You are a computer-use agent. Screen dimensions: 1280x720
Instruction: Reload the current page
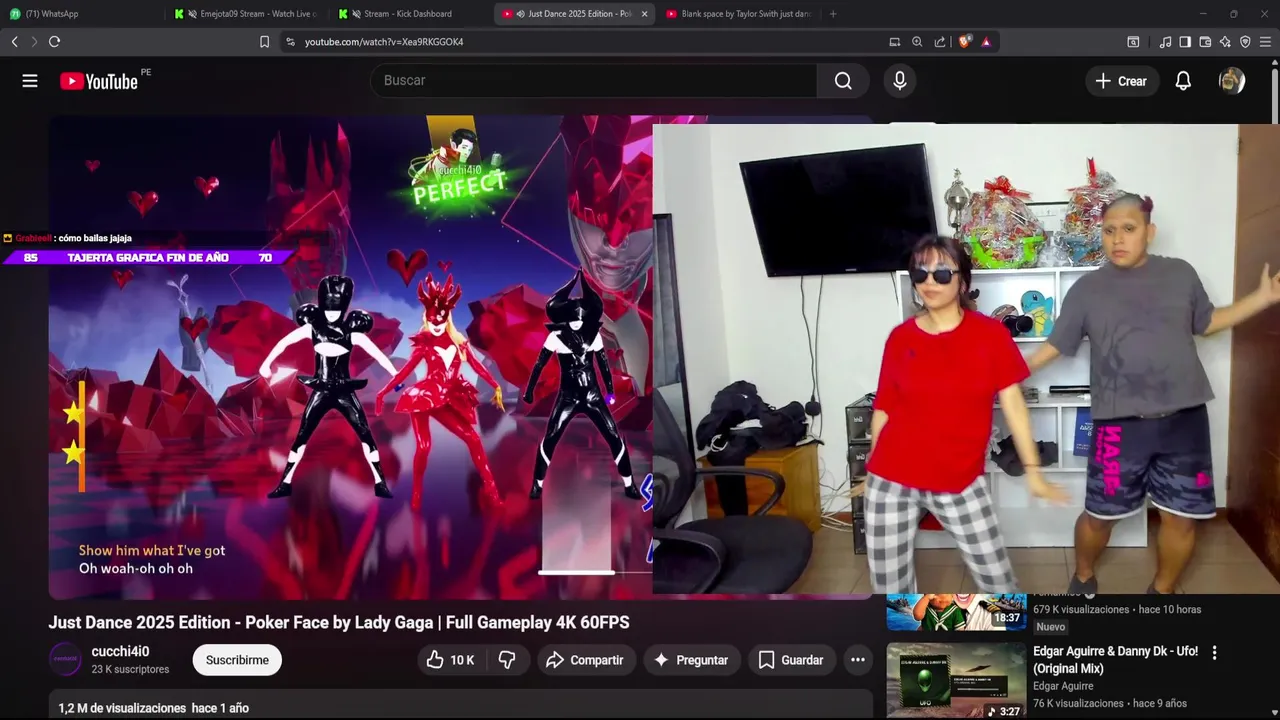click(54, 42)
